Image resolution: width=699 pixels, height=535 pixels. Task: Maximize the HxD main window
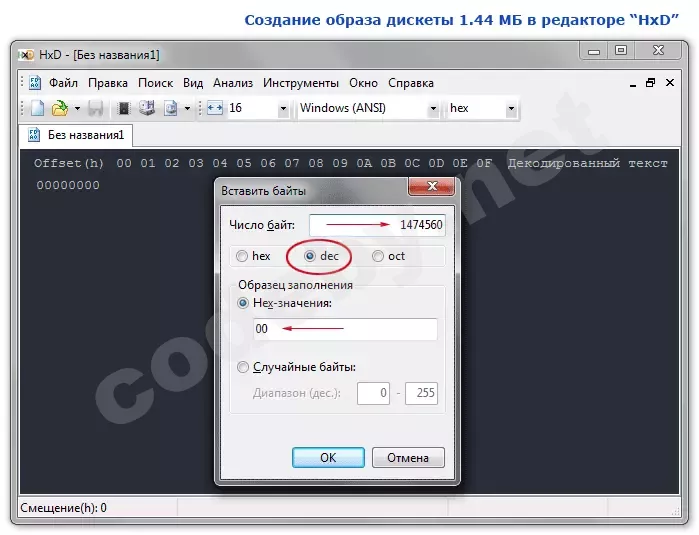[x=621, y=50]
